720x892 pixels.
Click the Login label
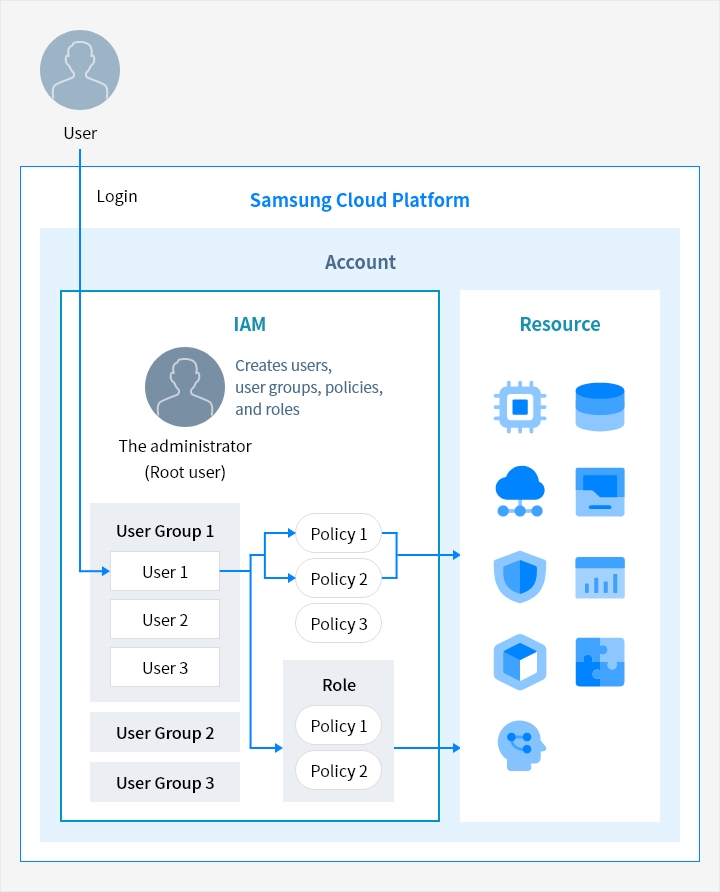pyautogui.click(x=117, y=196)
